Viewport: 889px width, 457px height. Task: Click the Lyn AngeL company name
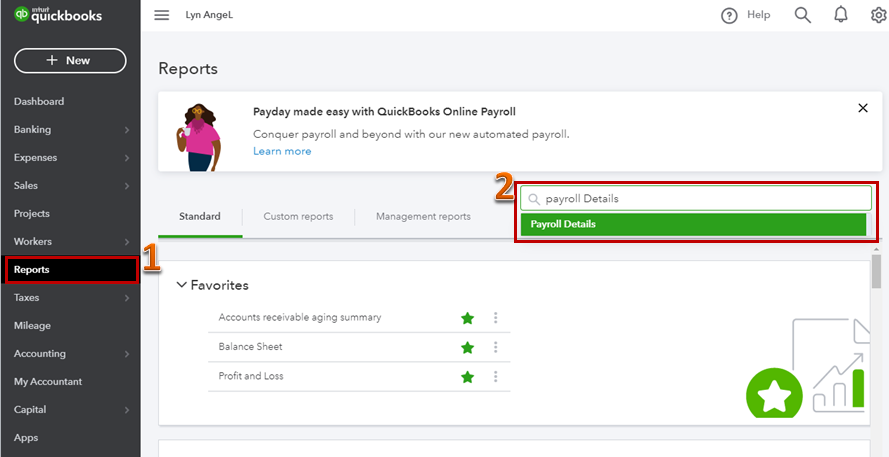pyautogui.click(x=209, y=15)
